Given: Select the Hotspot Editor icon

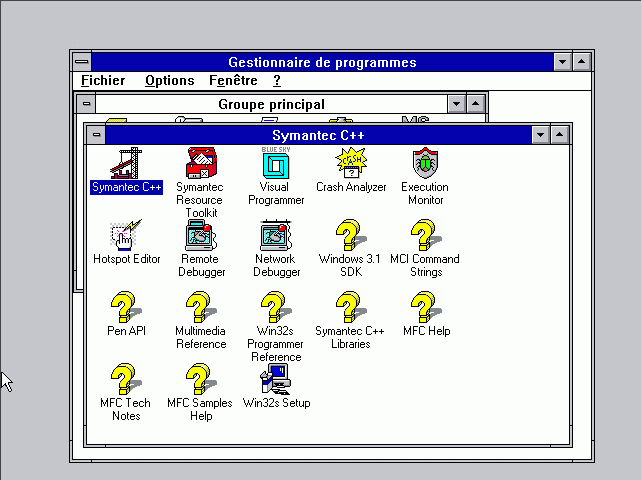Looking at the screenshot, I should click(x=126, y=235).
